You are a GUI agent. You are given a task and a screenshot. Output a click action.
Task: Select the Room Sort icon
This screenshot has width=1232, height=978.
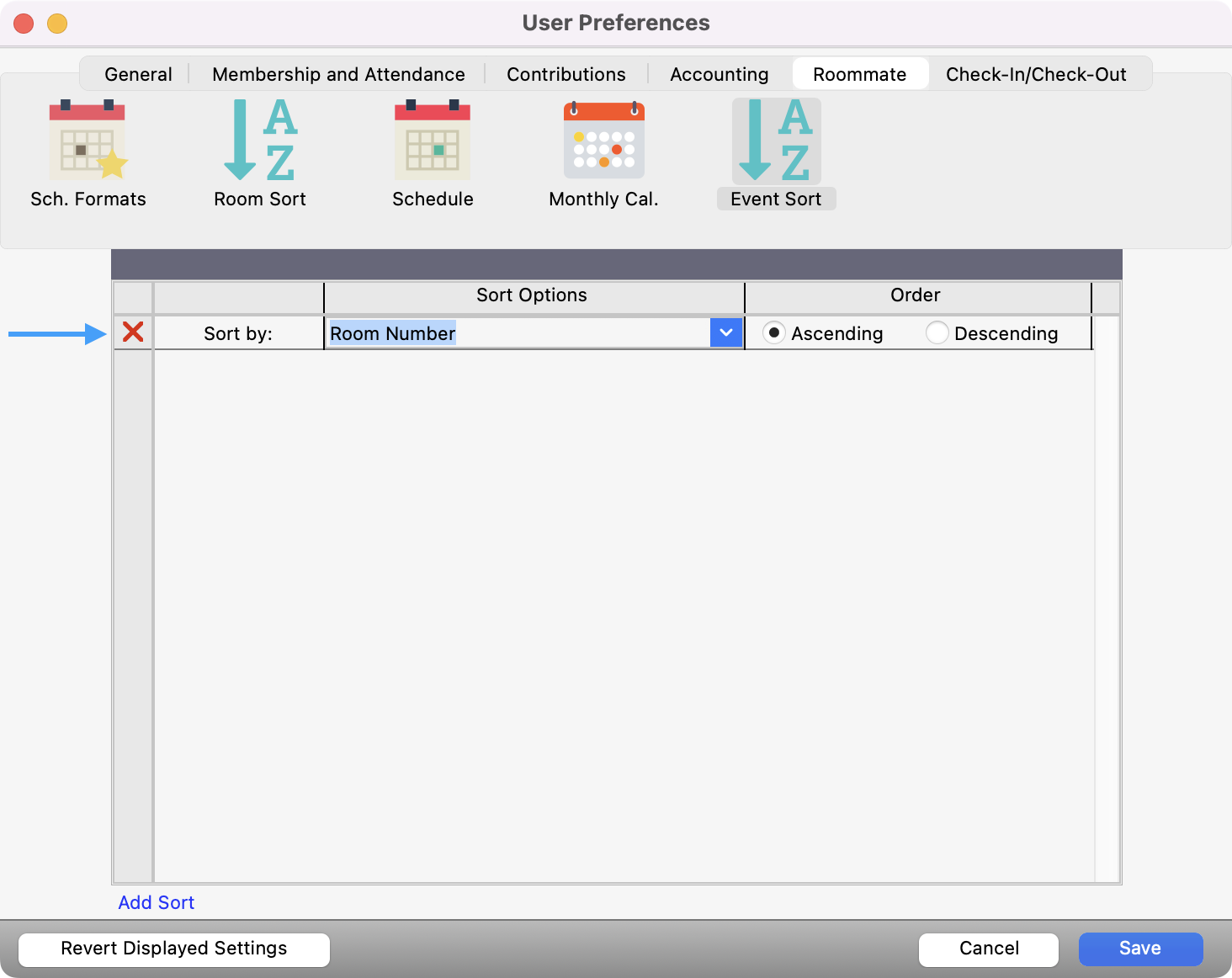pos(259,141)
